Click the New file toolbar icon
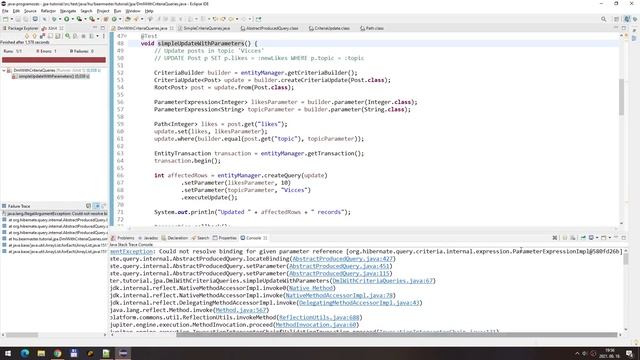This screenshot has width=640, height=360. click(5, 19)
